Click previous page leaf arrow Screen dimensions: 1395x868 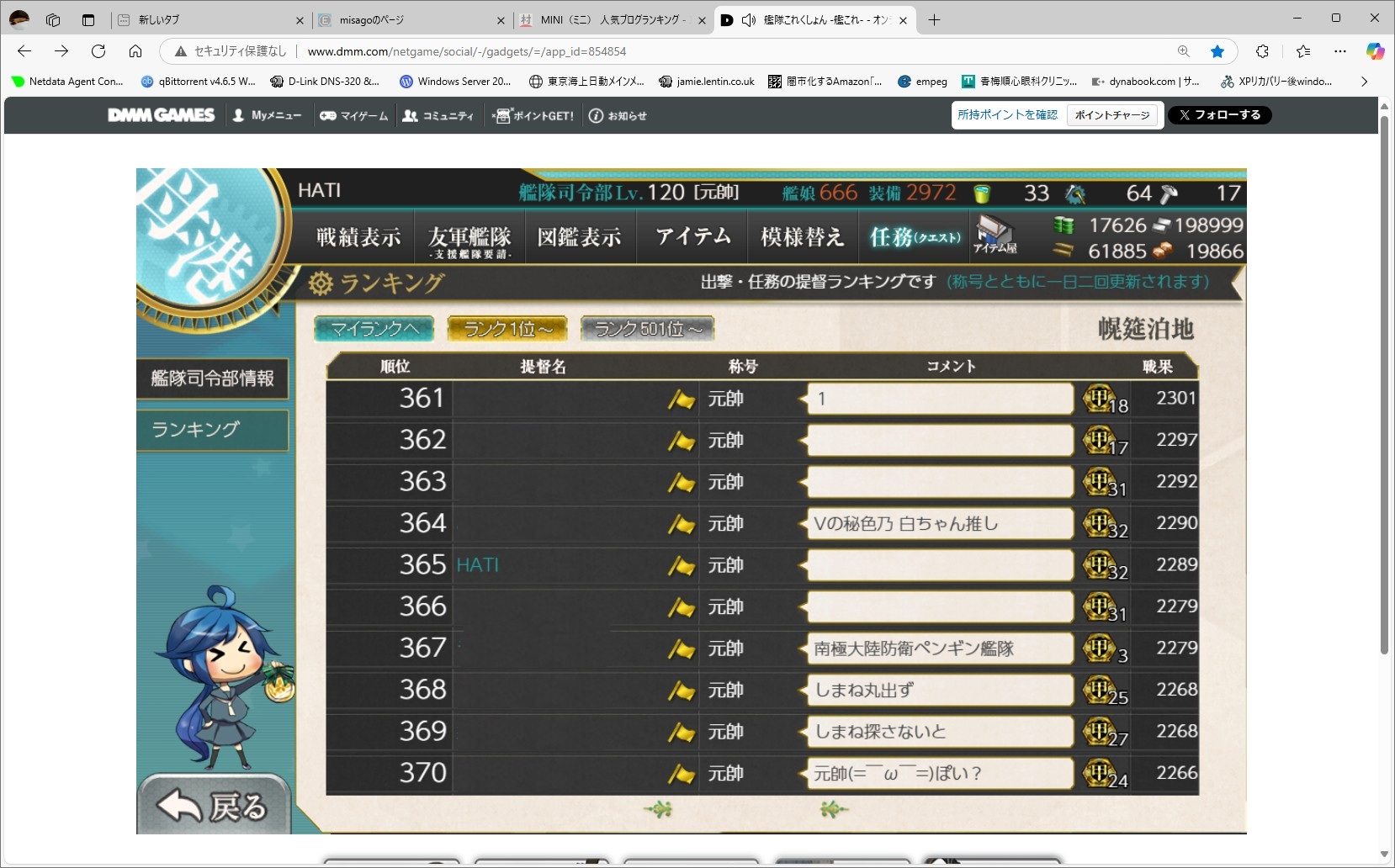coord(658,809)
